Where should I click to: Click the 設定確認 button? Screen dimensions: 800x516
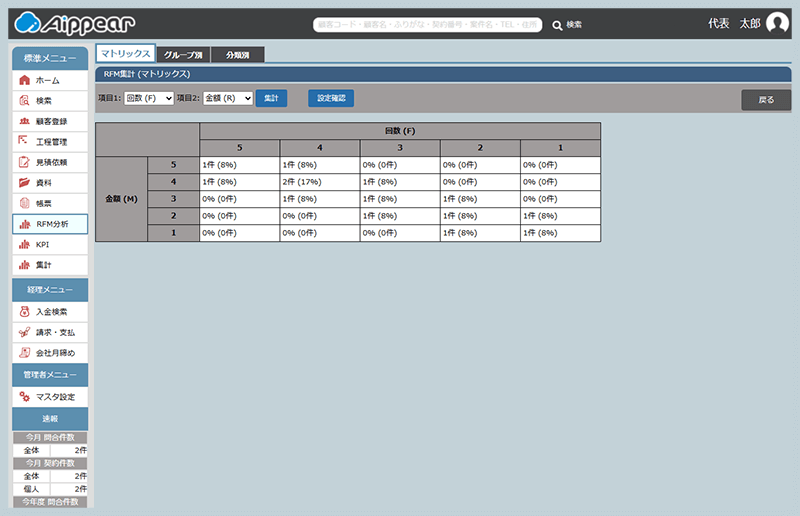click(330, 99)
